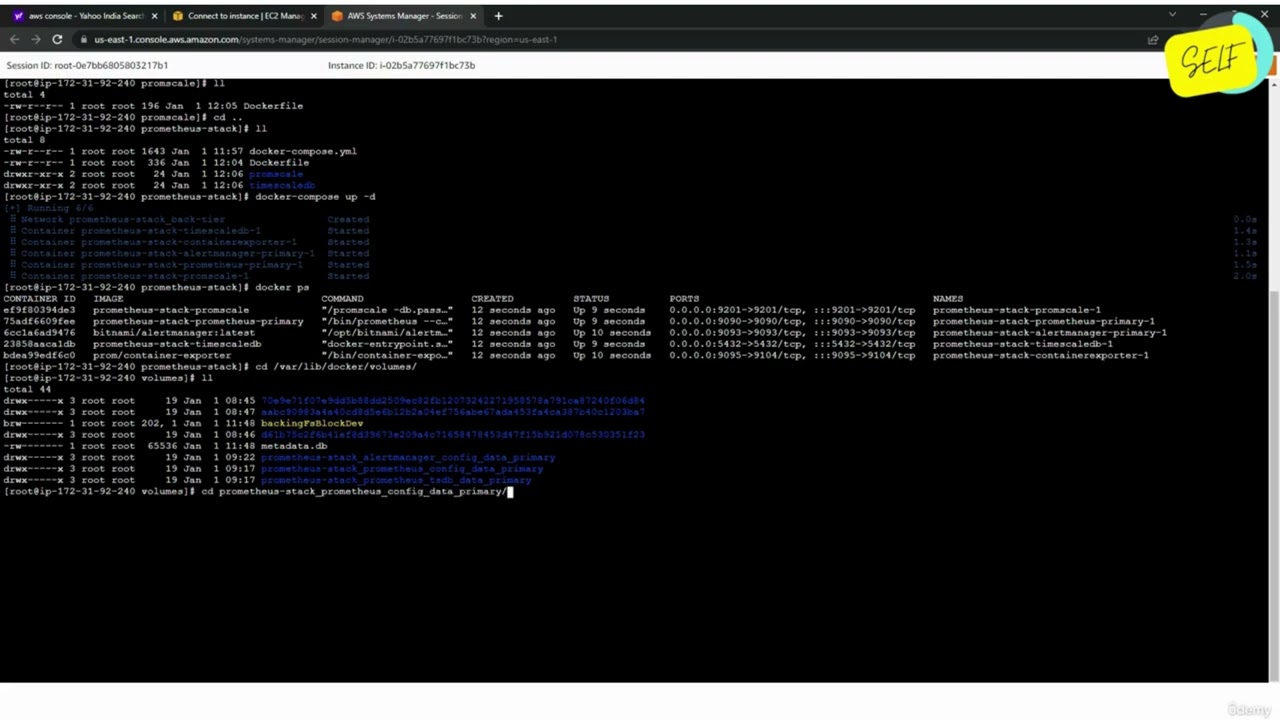Viewport: 1280px width, 720px height.
Task: Click the prometheus-stack-timescaledb-1 container name
Action: (x=1022, y=344)
